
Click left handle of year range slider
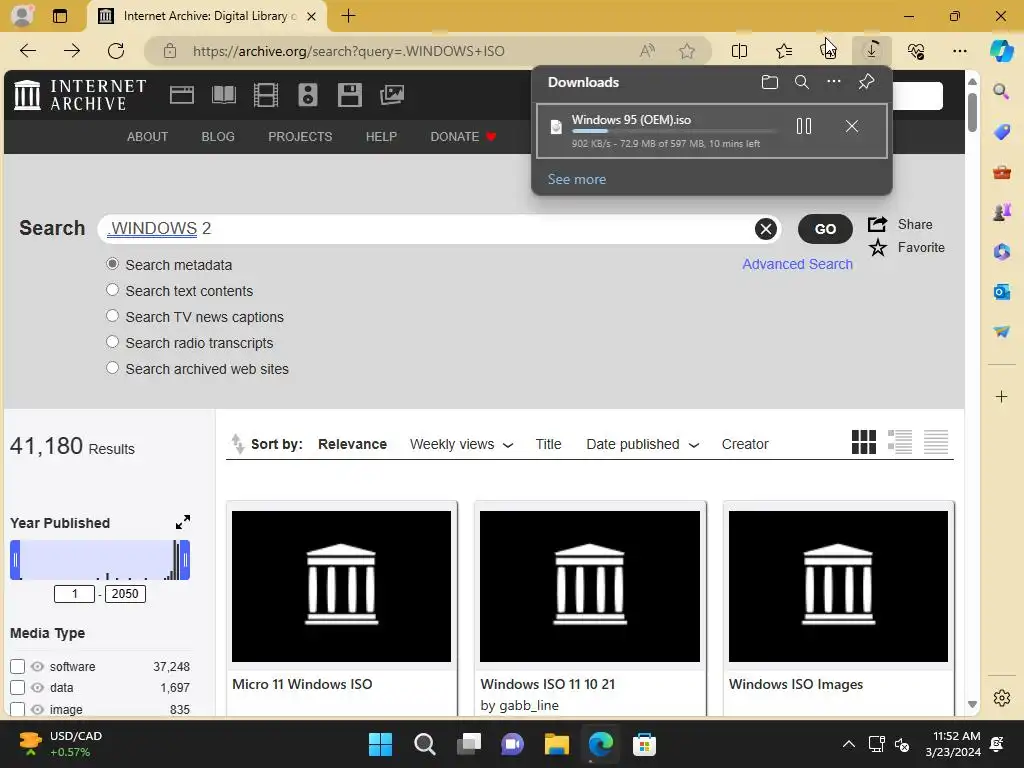click(x=15, y=560)
